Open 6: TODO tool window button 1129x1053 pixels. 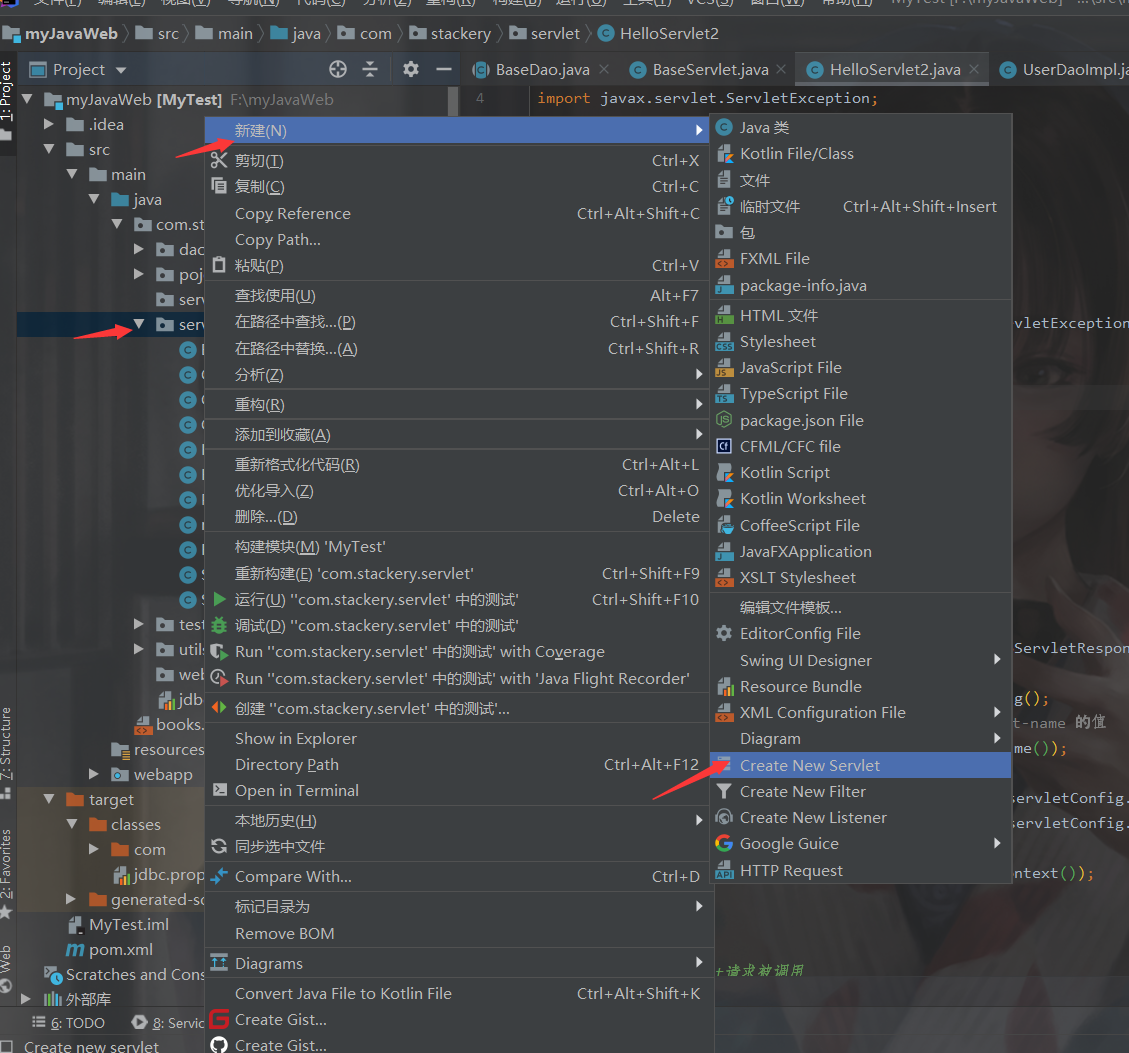tap(69, 1023)
